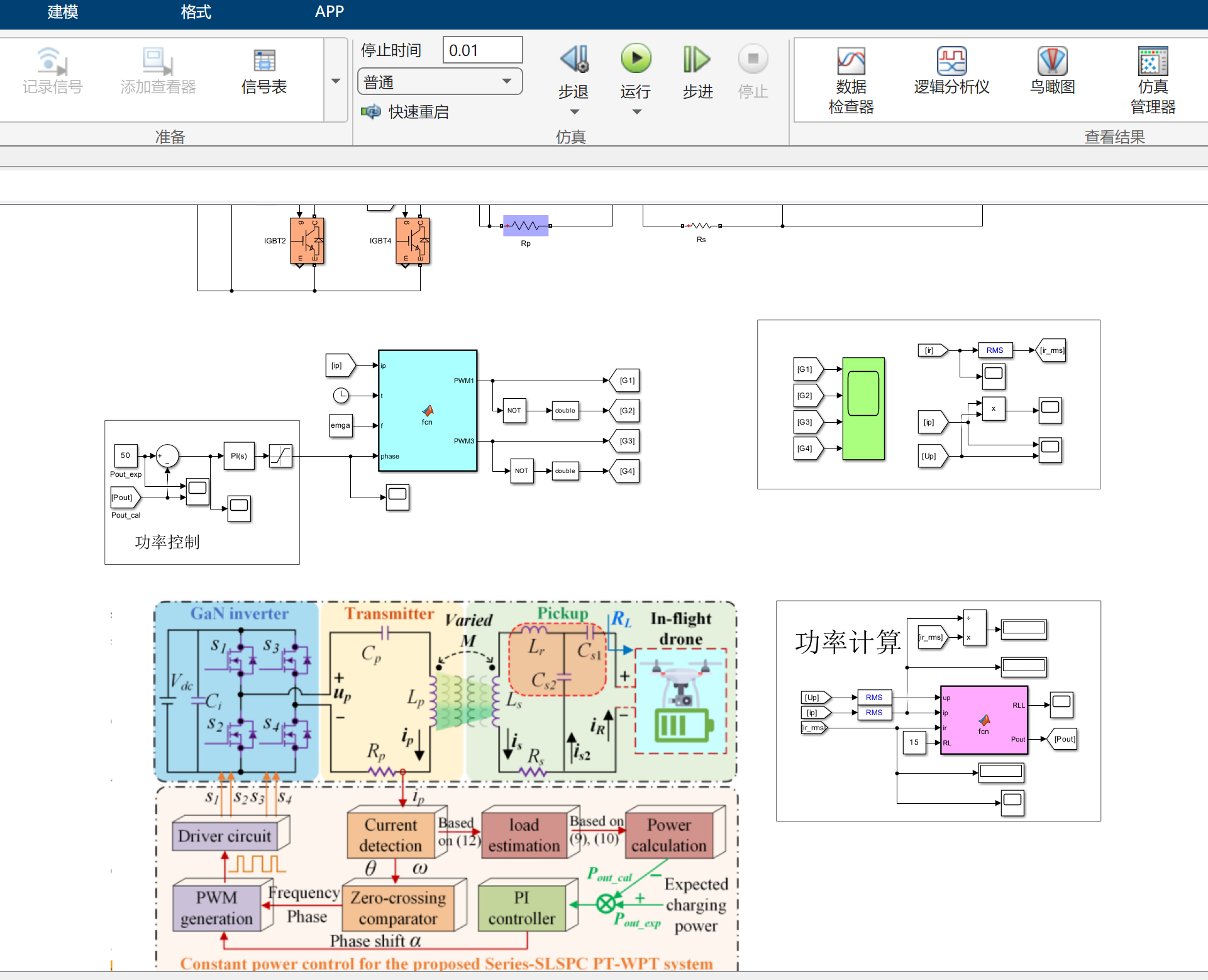
Task: Expand the Run button dropdown arrow
Action: [x=636, y=112]
